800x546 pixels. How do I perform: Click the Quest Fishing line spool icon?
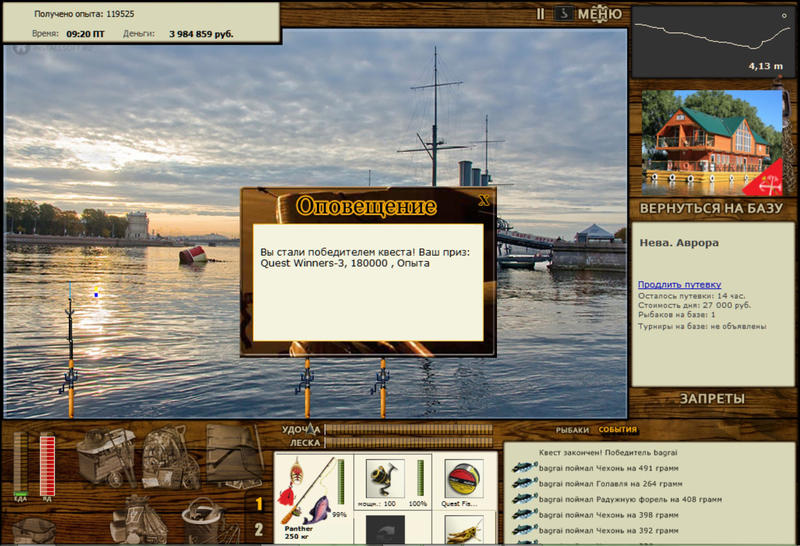click(463, 478)
